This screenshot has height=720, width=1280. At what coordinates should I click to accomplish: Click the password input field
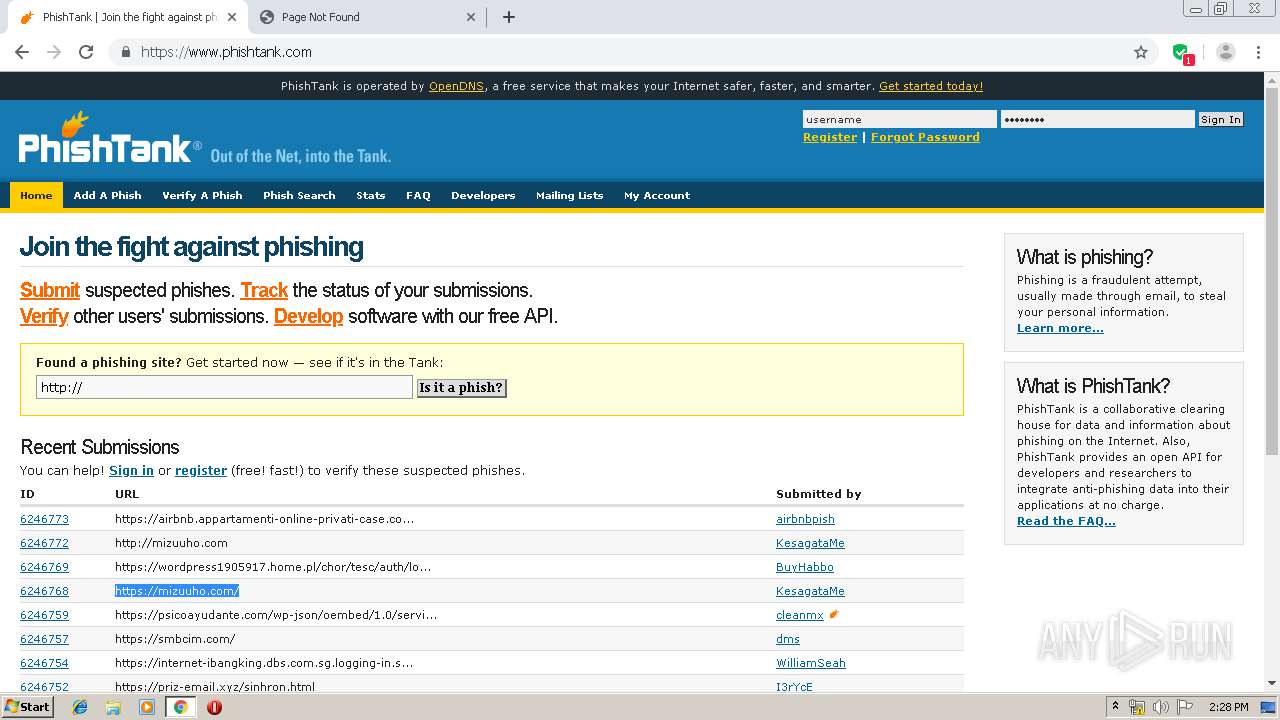click(1097, 119)
